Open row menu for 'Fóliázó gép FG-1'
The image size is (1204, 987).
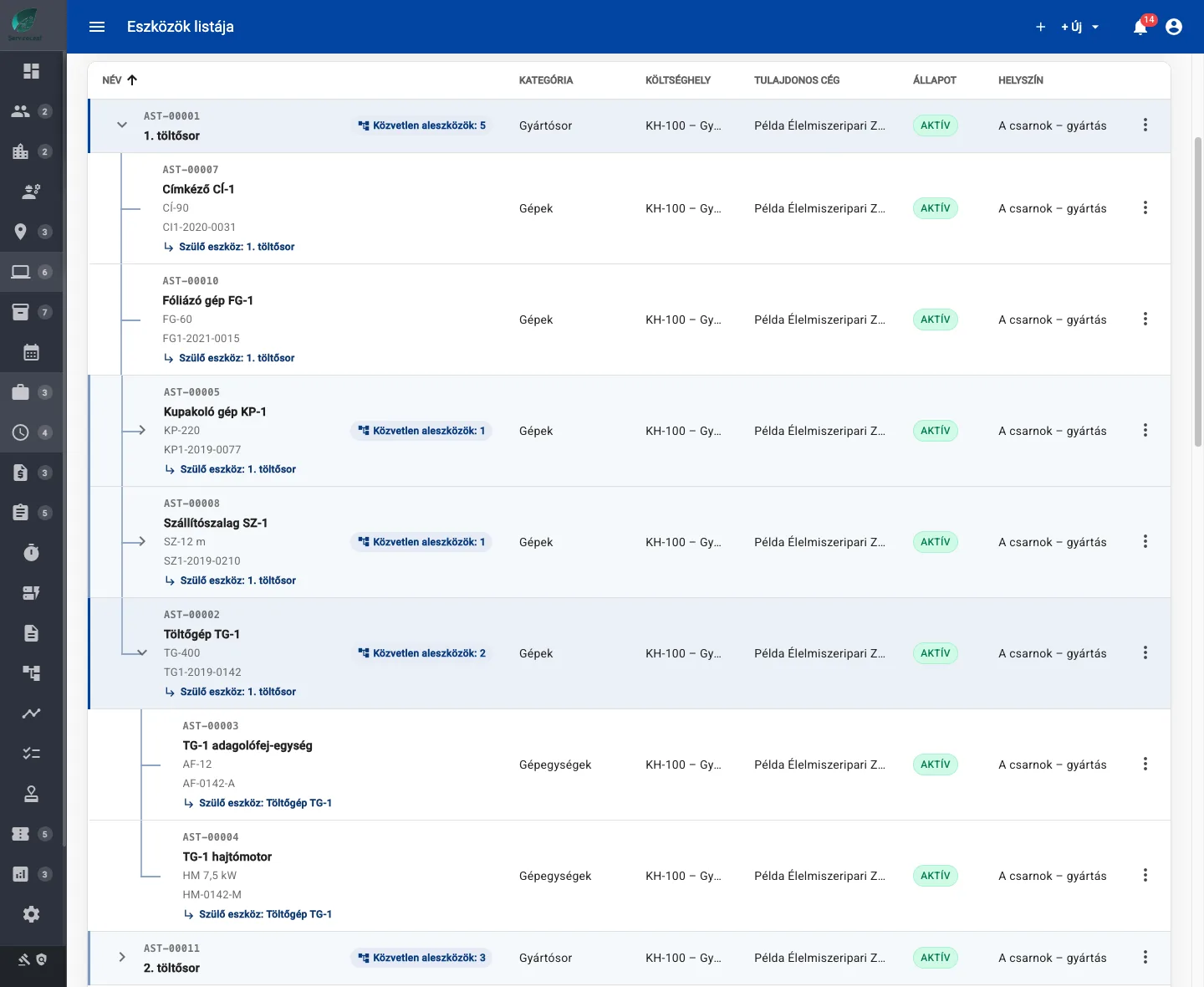(x=1145, y=320)
